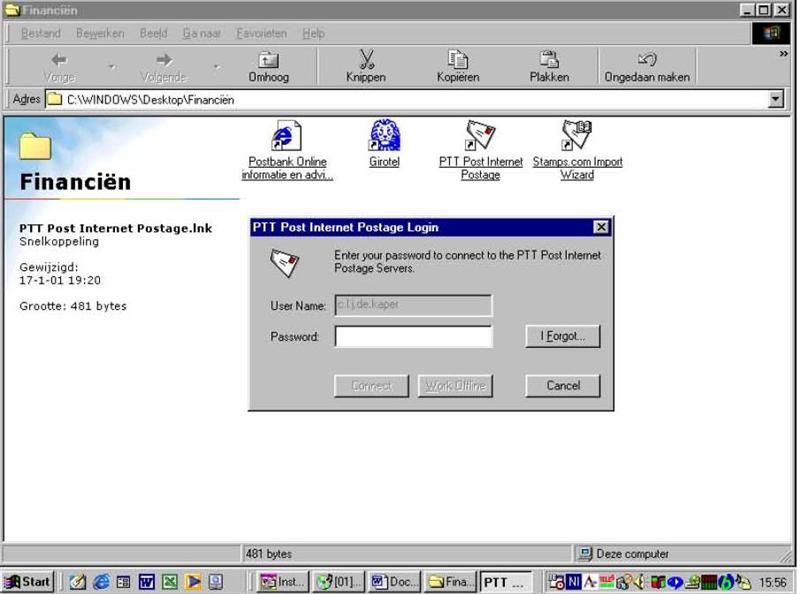Image resolution: width=800 pixels, height=594 pixels.
Task: Click the Omhoog (up folder) toolbar button
Action: 268,67
